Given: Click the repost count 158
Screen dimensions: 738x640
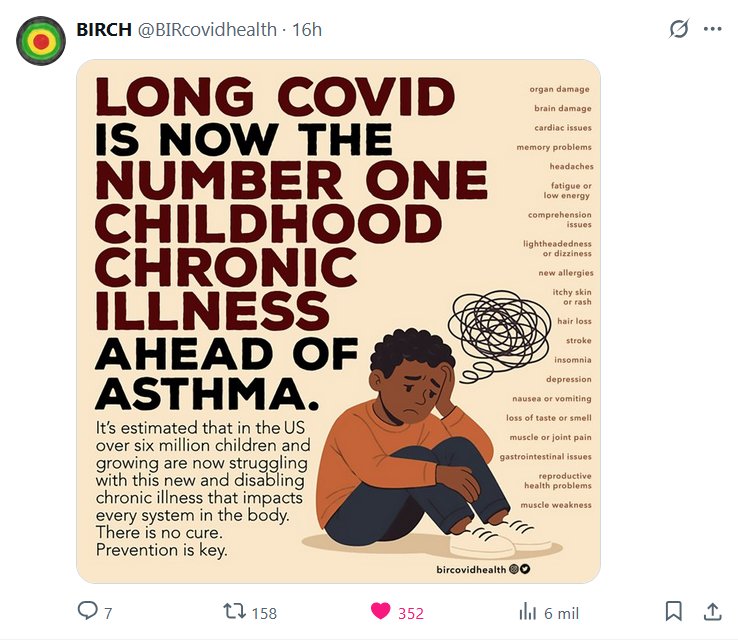Looking at the screenshot, I should click(264, 613).
